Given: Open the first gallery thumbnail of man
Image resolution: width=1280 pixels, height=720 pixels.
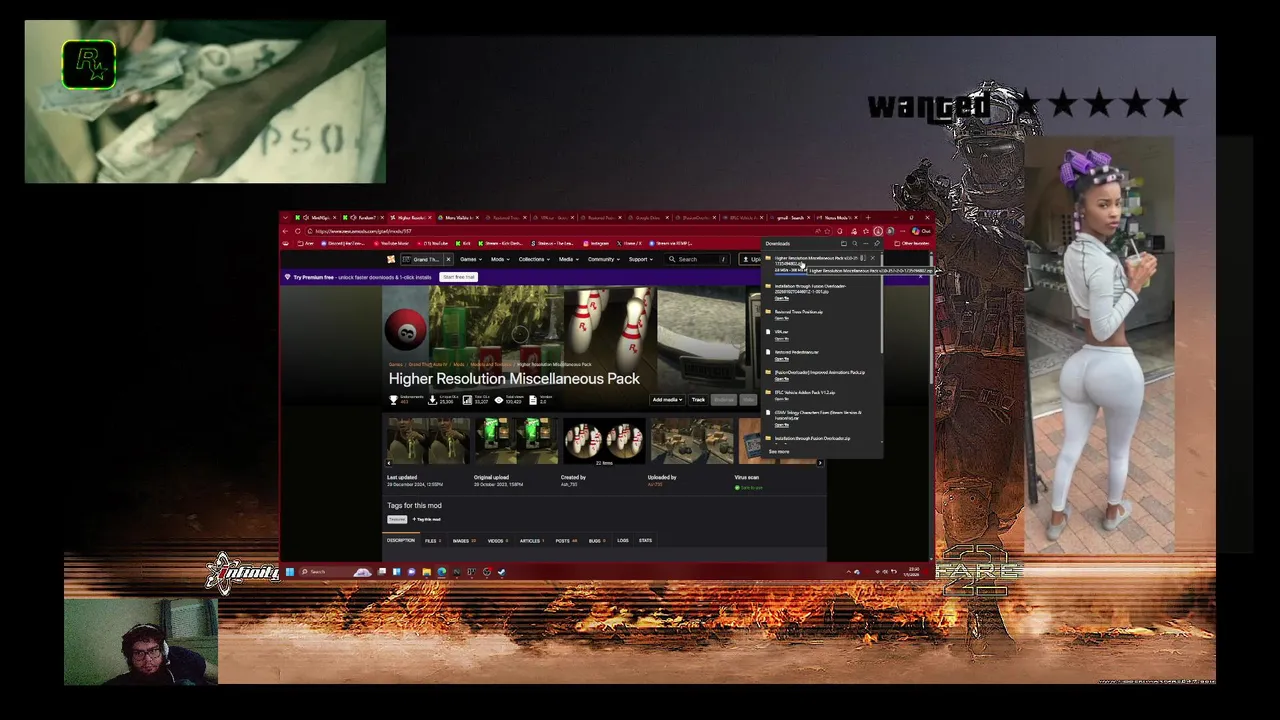Looking at the screenshot, I should 428,440.
